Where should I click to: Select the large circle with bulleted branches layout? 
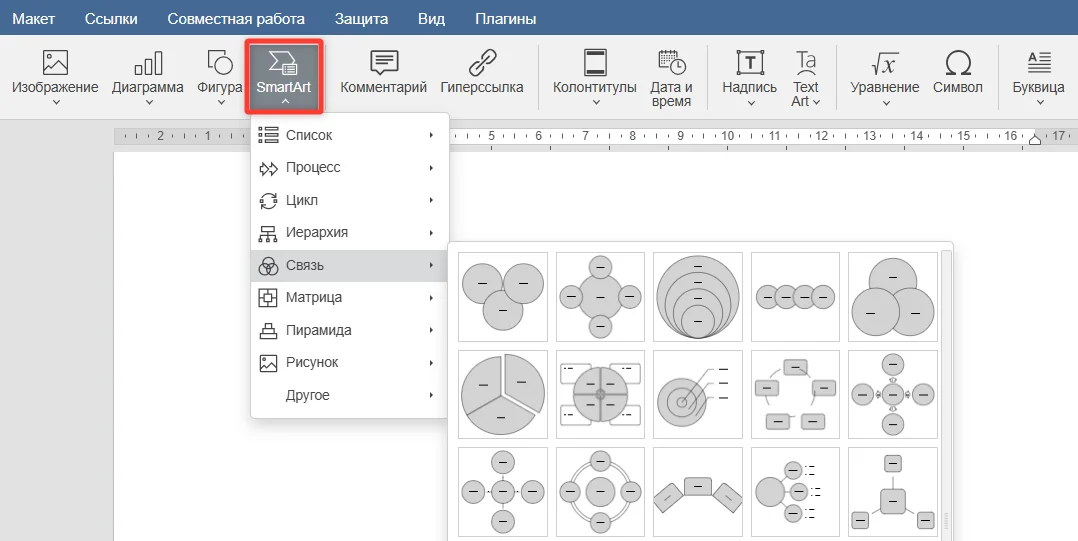(x=795, y=492)
